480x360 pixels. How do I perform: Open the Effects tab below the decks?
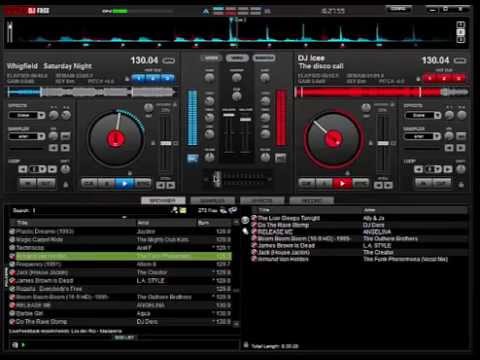coord(262,201)
